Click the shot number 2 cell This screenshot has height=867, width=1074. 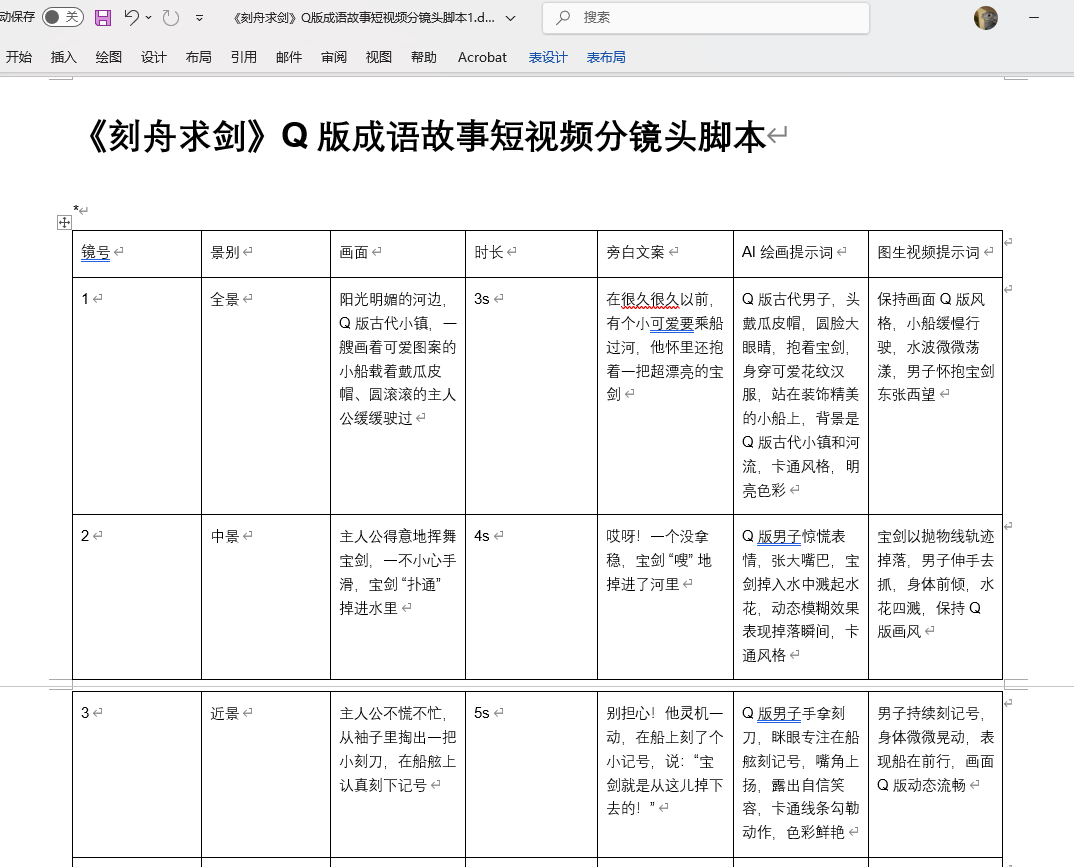(x=137, y=596)
